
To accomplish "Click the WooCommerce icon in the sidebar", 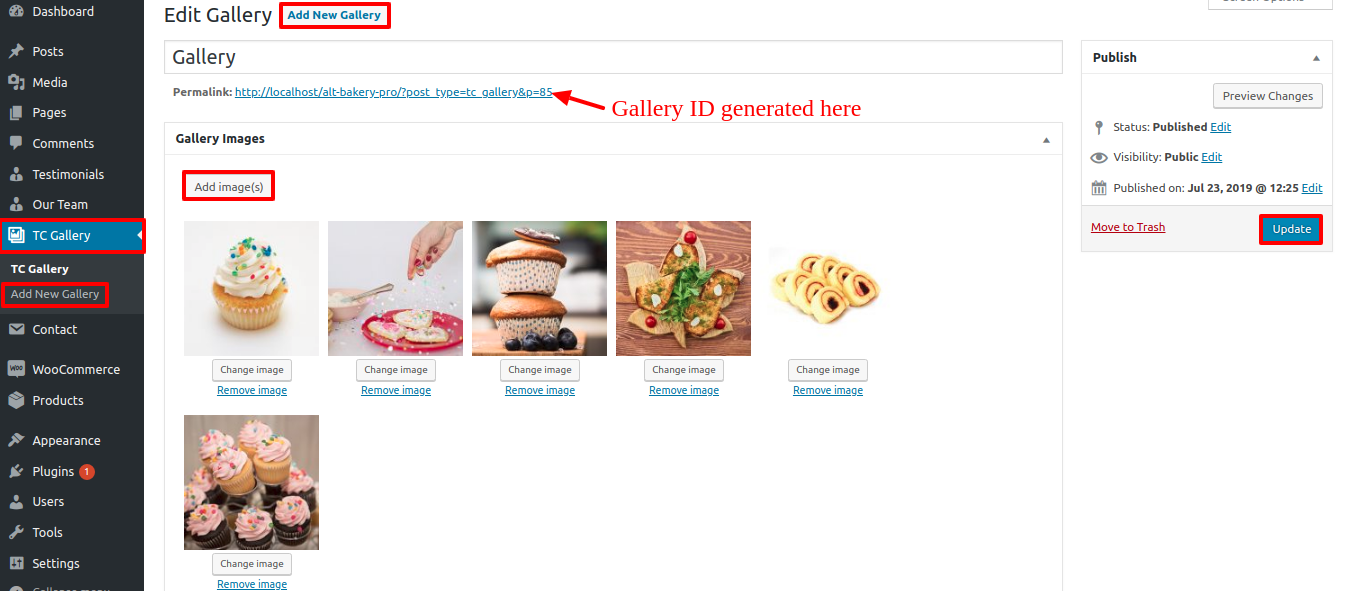I will pyautogui.click(x=16, y=369).
